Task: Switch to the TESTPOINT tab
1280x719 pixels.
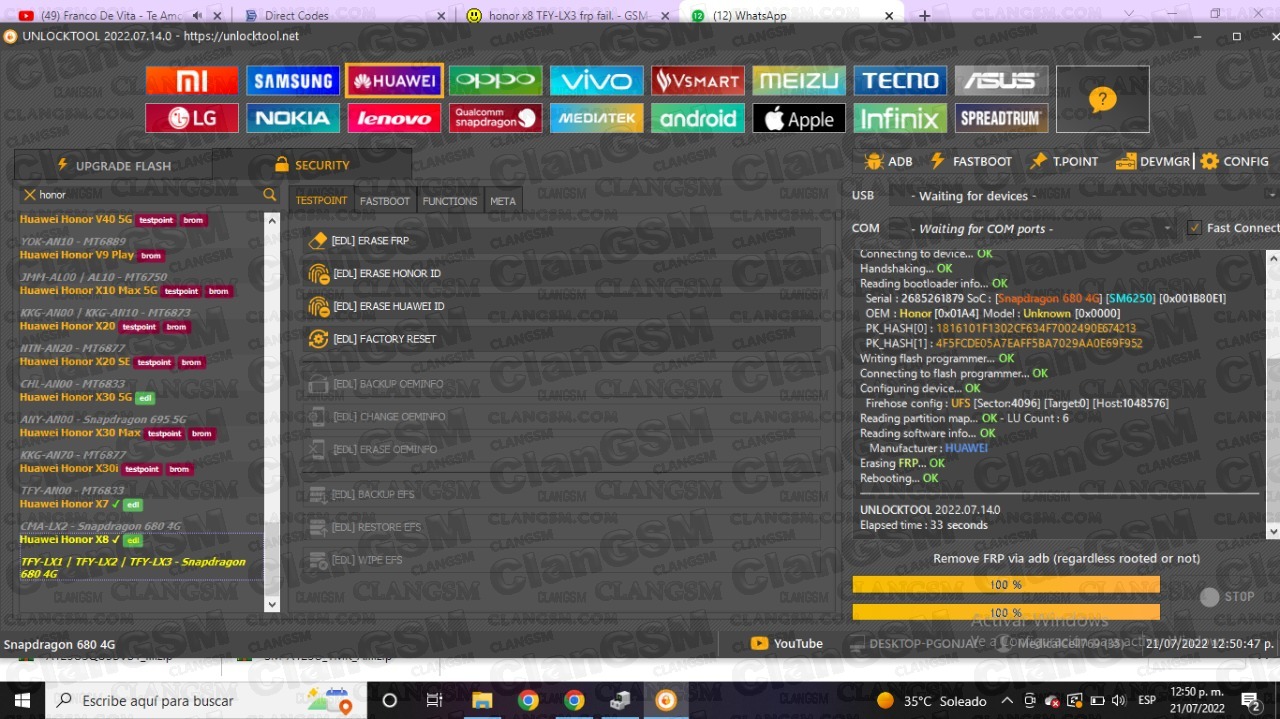Action: click(321, 201)
